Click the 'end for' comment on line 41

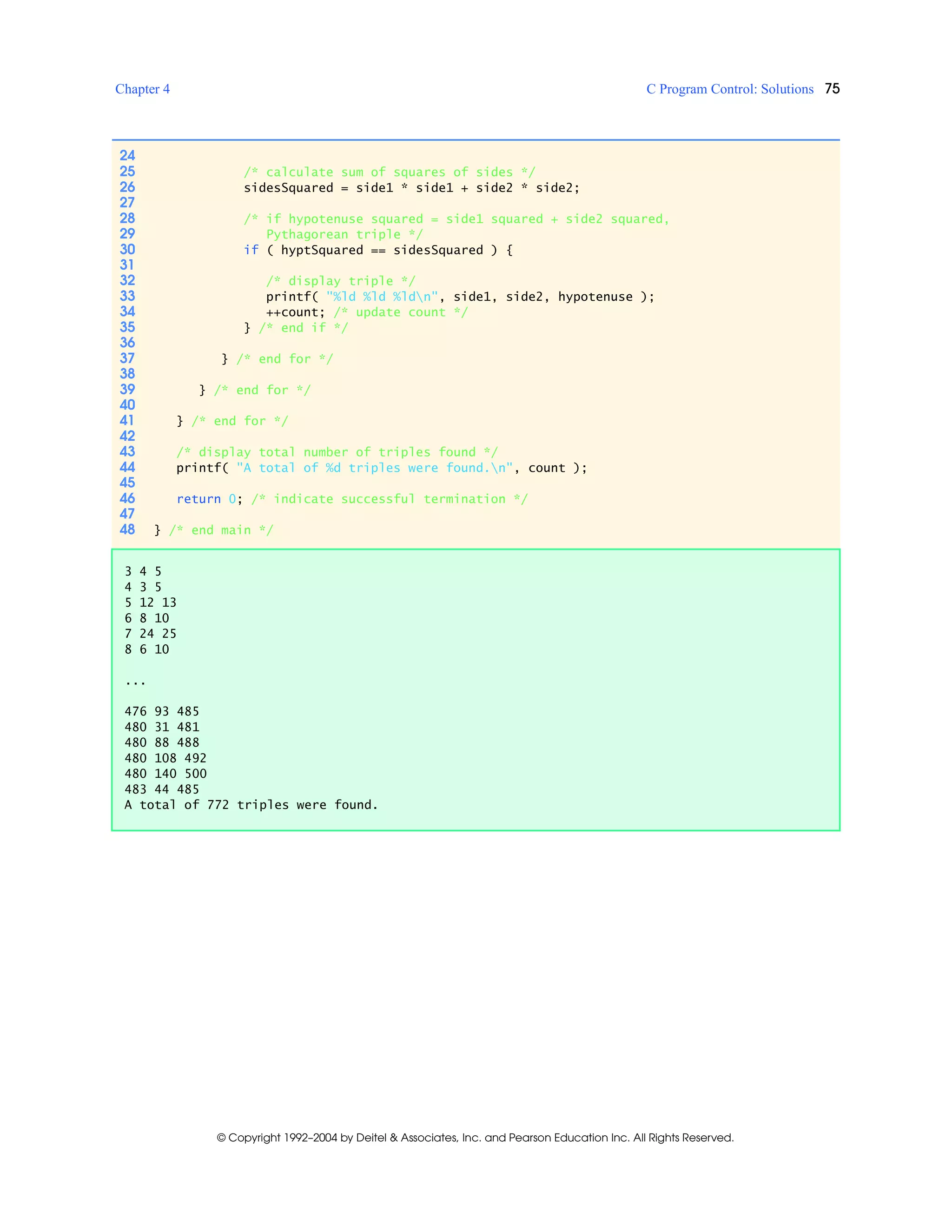coord(240,421)
